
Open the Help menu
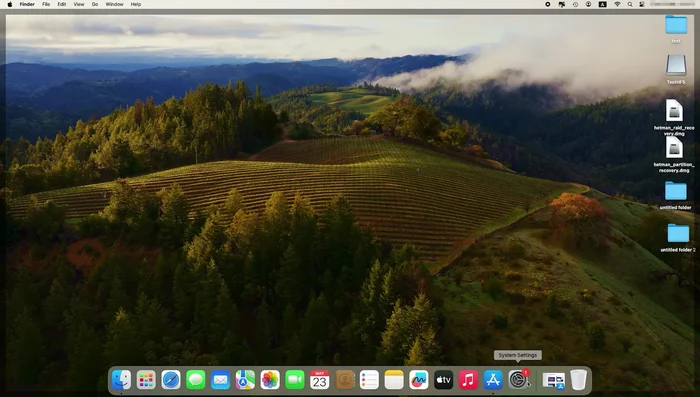tap(136, 4)
